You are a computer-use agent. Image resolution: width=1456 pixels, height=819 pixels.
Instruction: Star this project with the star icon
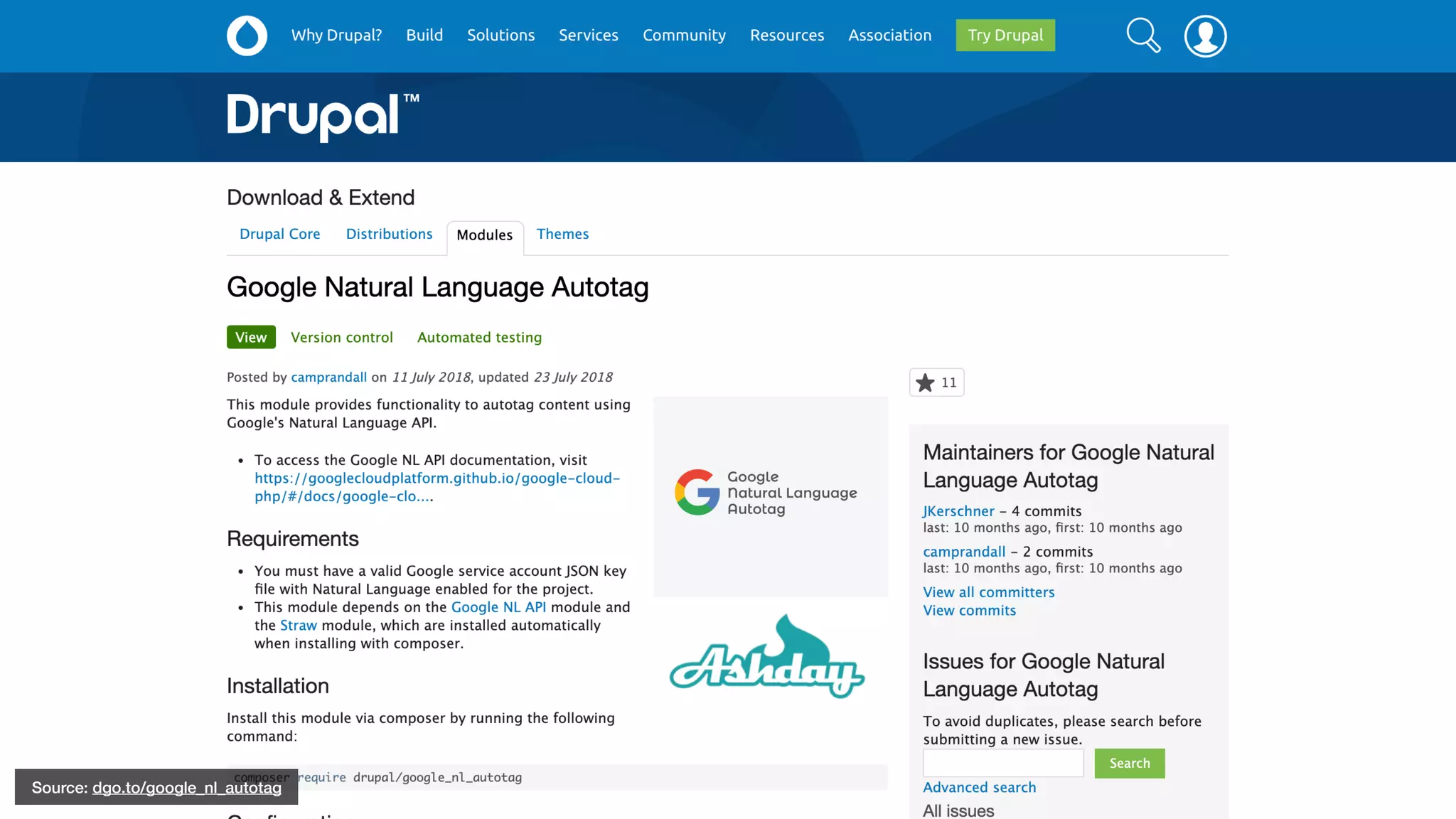[x=926, y=382]
